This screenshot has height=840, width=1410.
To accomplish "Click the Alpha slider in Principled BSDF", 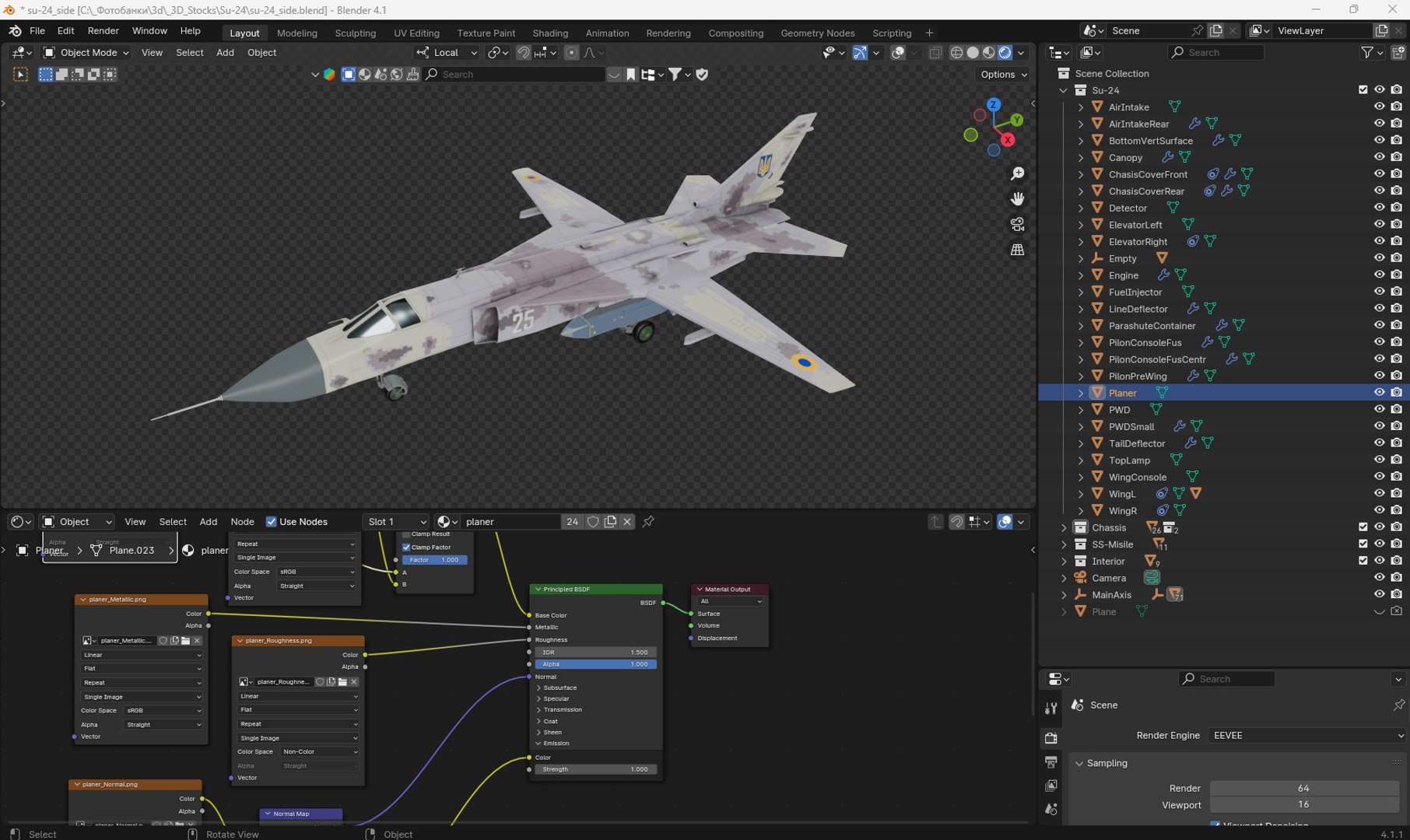I will pyautogui.click(x=595, y=664).
